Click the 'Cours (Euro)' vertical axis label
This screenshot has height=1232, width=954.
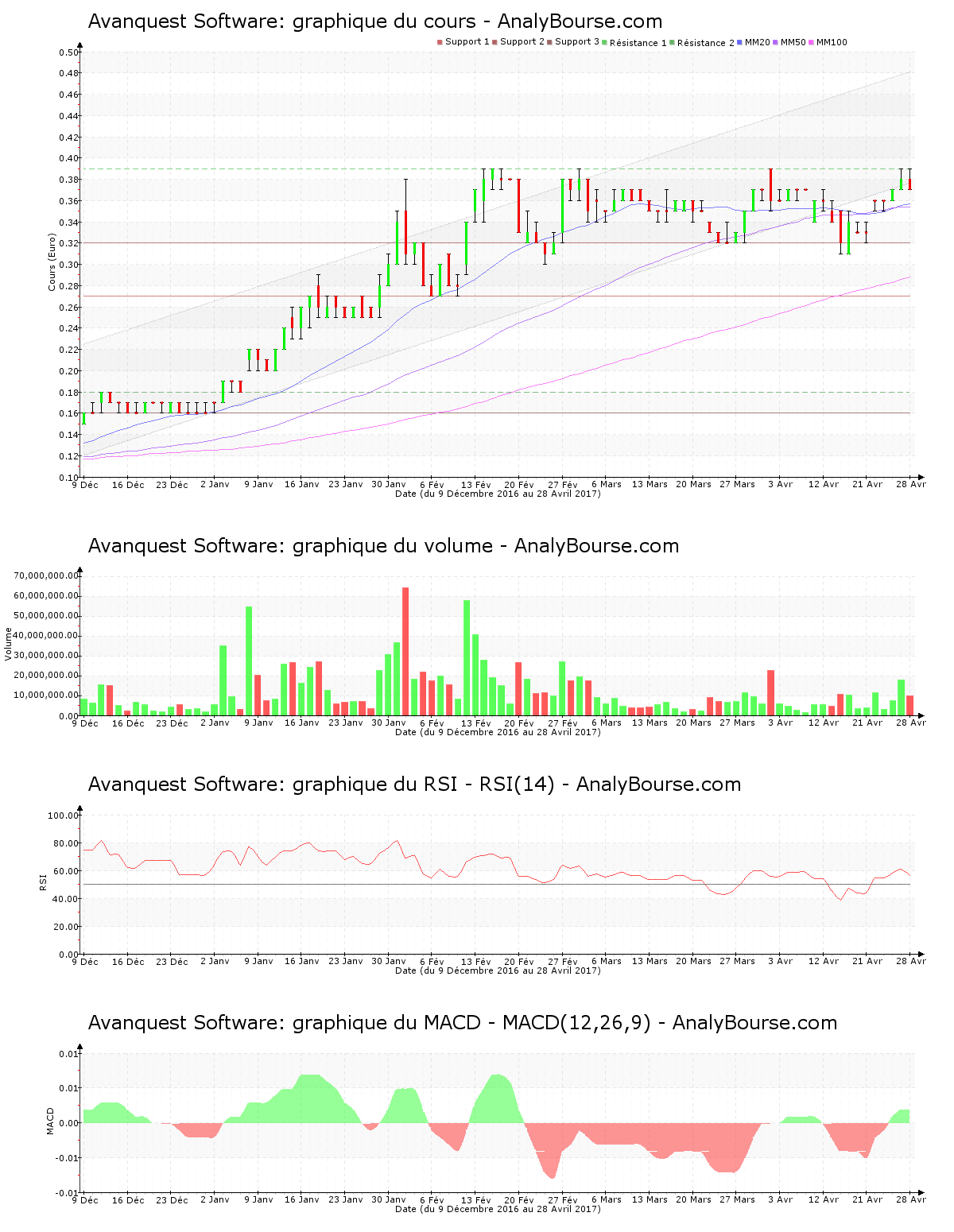52,262
